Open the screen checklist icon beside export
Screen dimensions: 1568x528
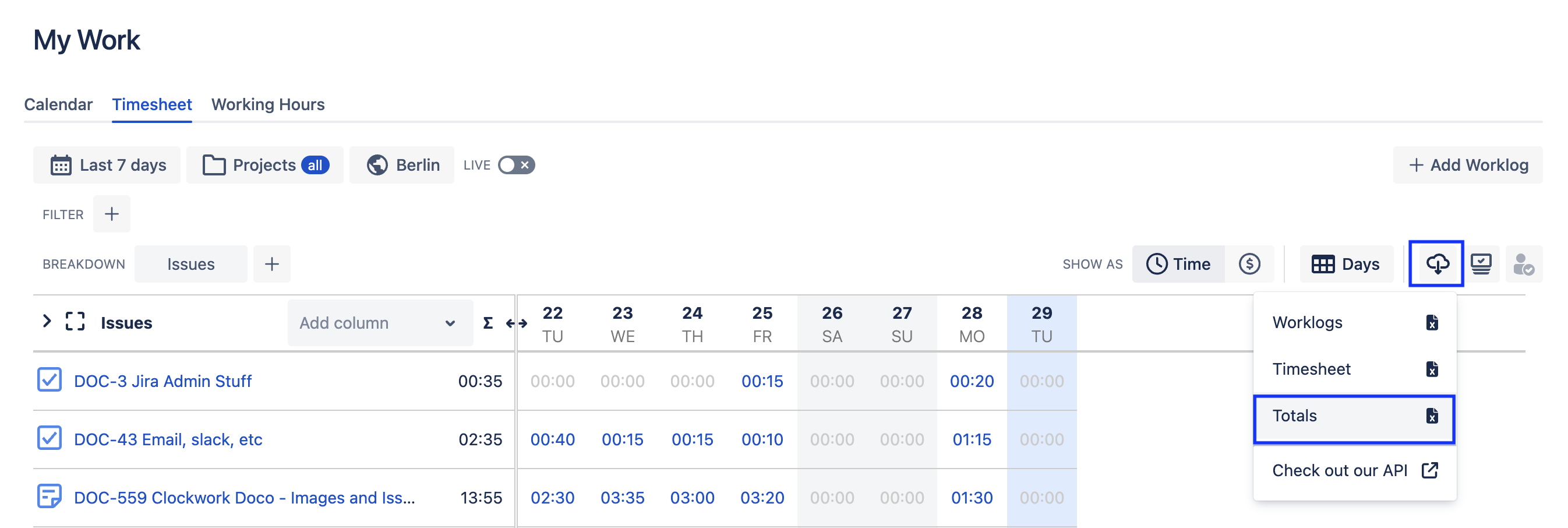(1481, 263)
